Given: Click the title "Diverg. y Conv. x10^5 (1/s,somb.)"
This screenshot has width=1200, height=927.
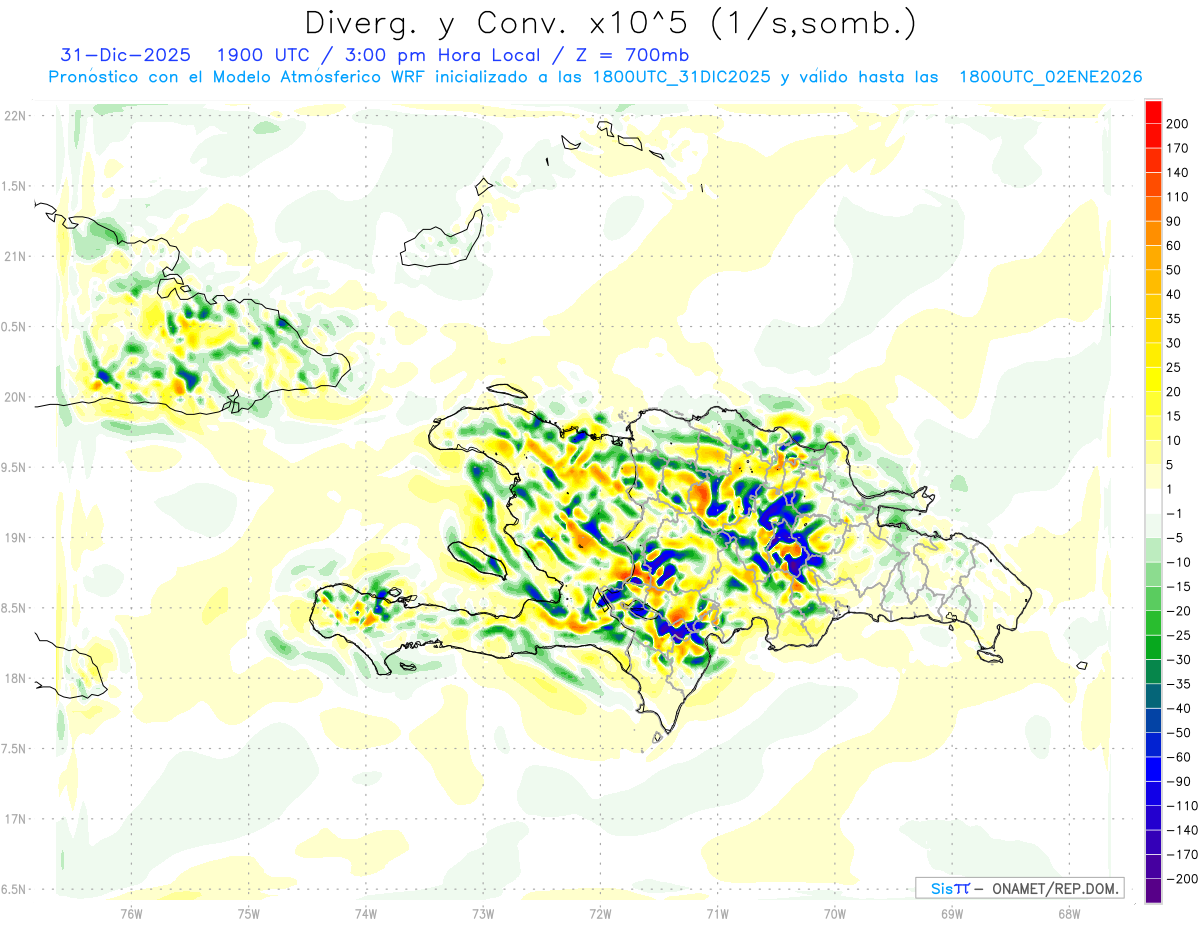Looking at the screenshot, I should (610, 23).
